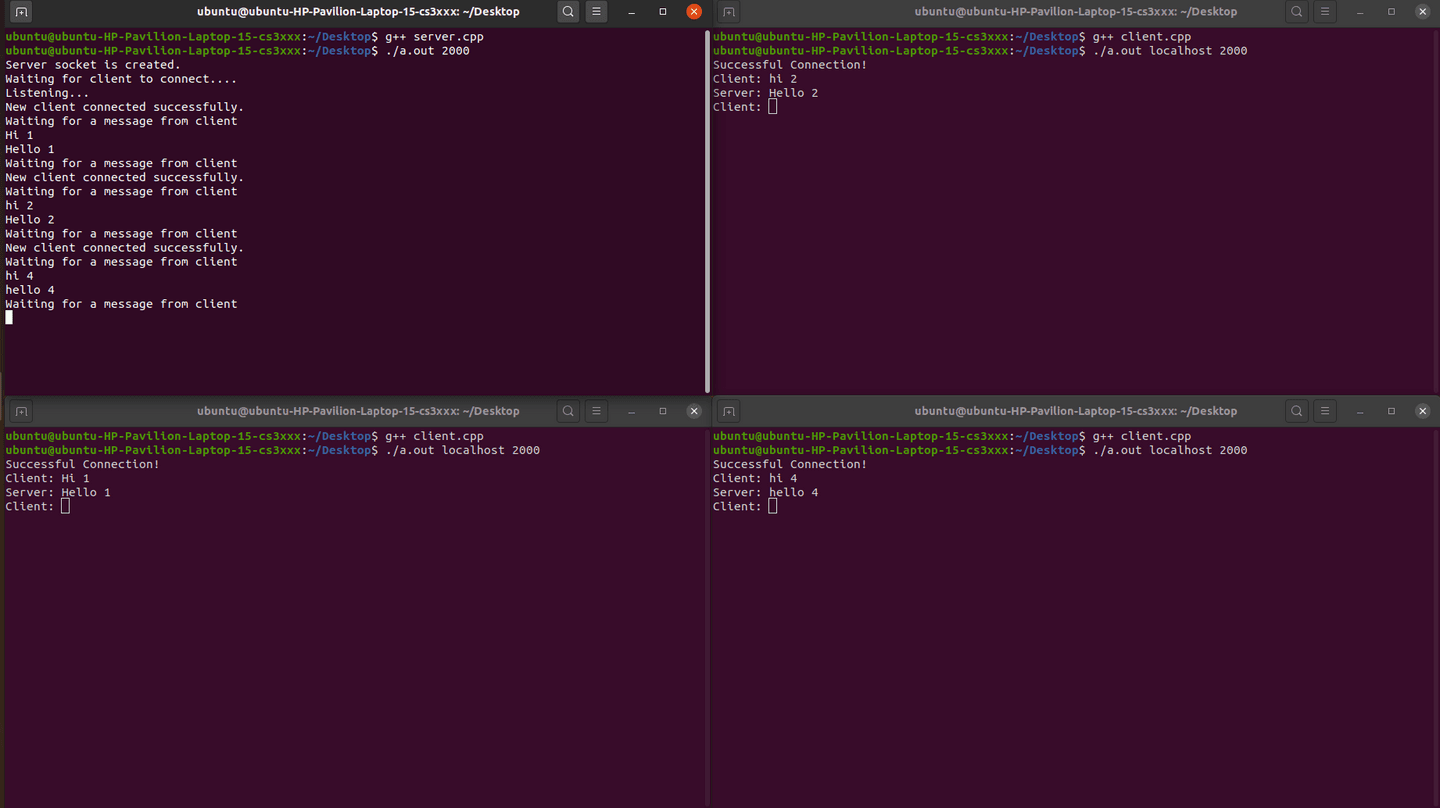Image resolution: width=1440 pixels, height=808 pixels.
Task: Search in the 'Hi 1' client terminal
Action: click(568, 411)
